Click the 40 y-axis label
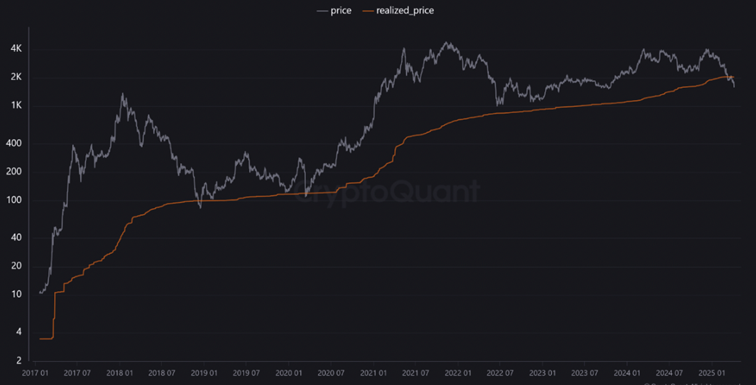The image size is (756, 385). [17, 238]
